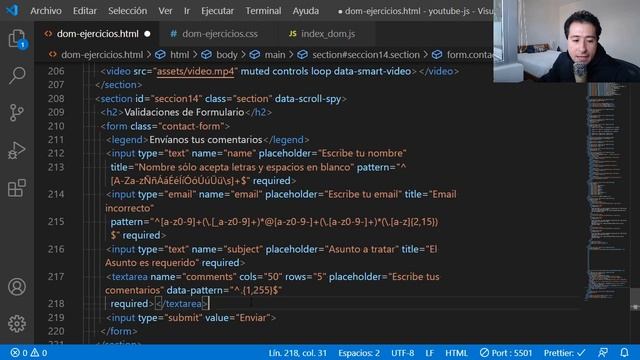This screenshot has width=640, height=360.
Task: Change end of line LF
Action: click(x=429, y=353)
